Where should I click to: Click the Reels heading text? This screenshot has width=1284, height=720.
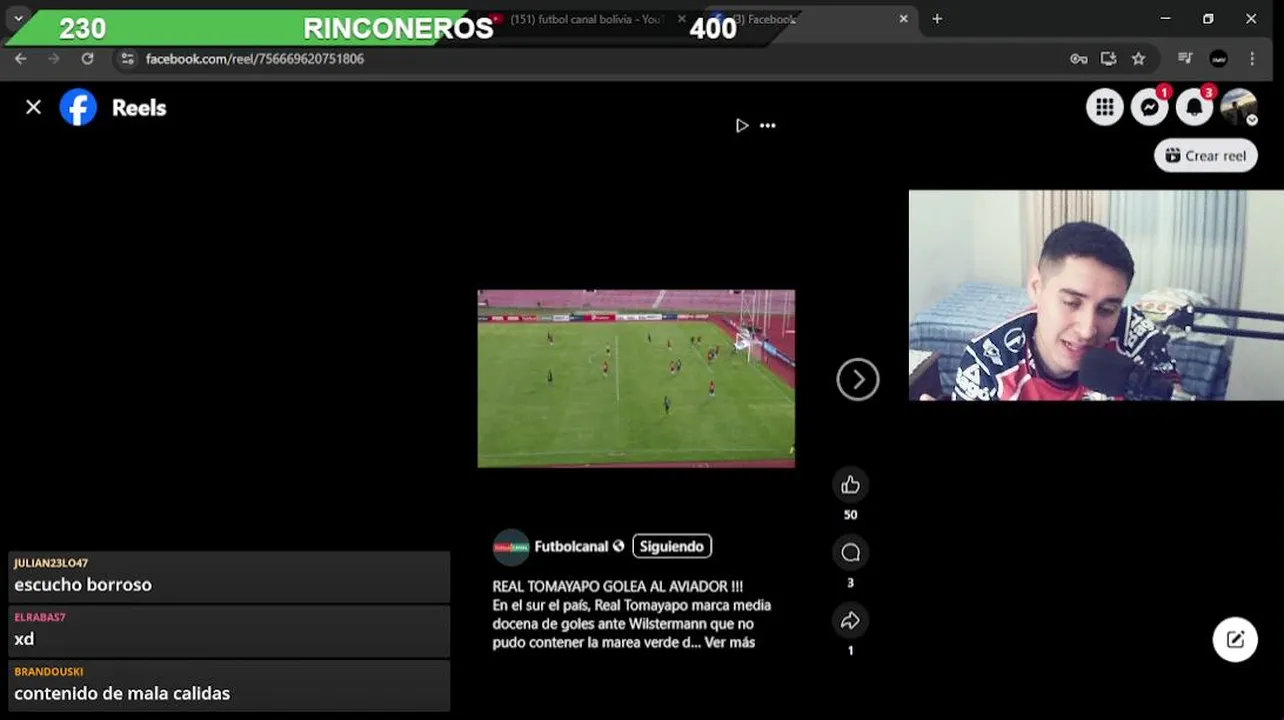pos(139,108)
